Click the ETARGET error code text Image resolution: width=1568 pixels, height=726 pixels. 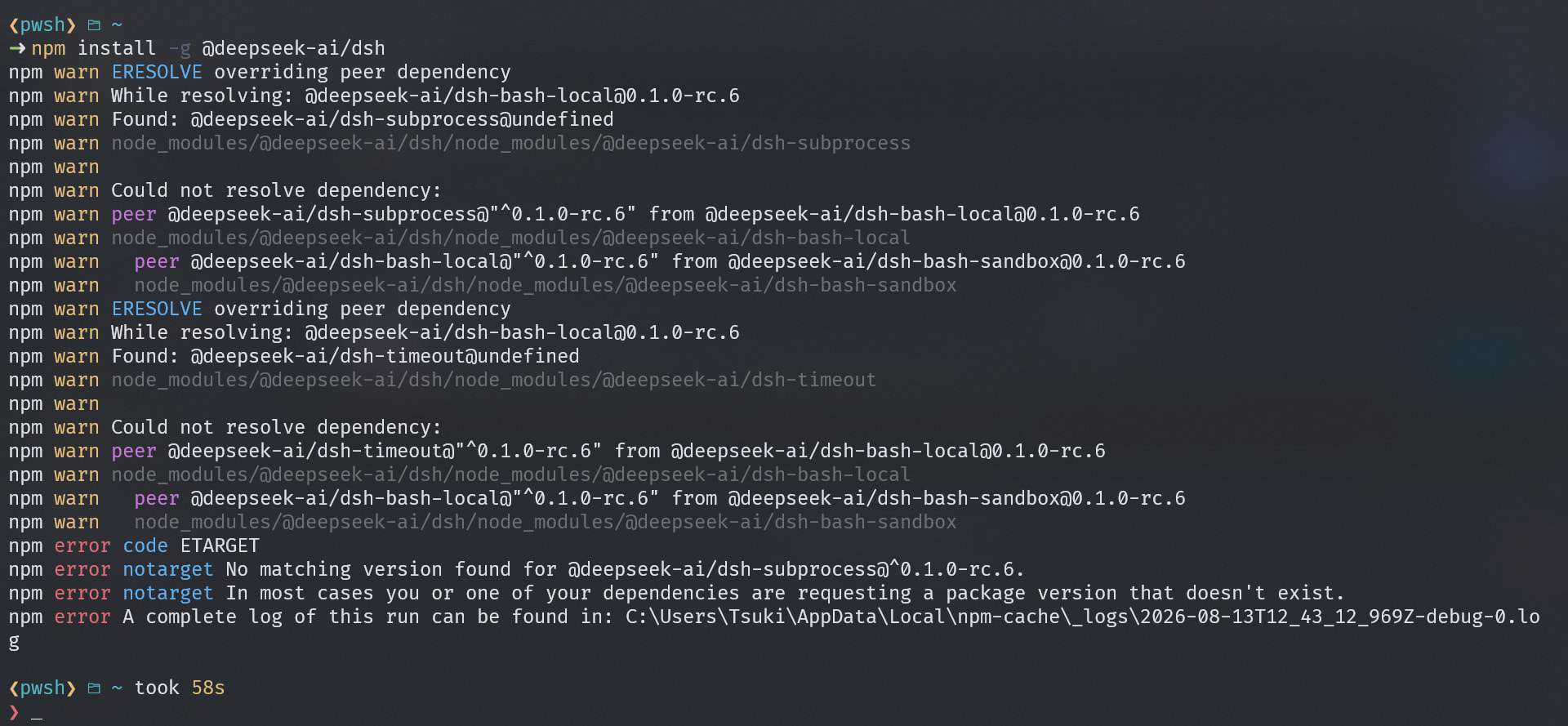click(220, 546)
